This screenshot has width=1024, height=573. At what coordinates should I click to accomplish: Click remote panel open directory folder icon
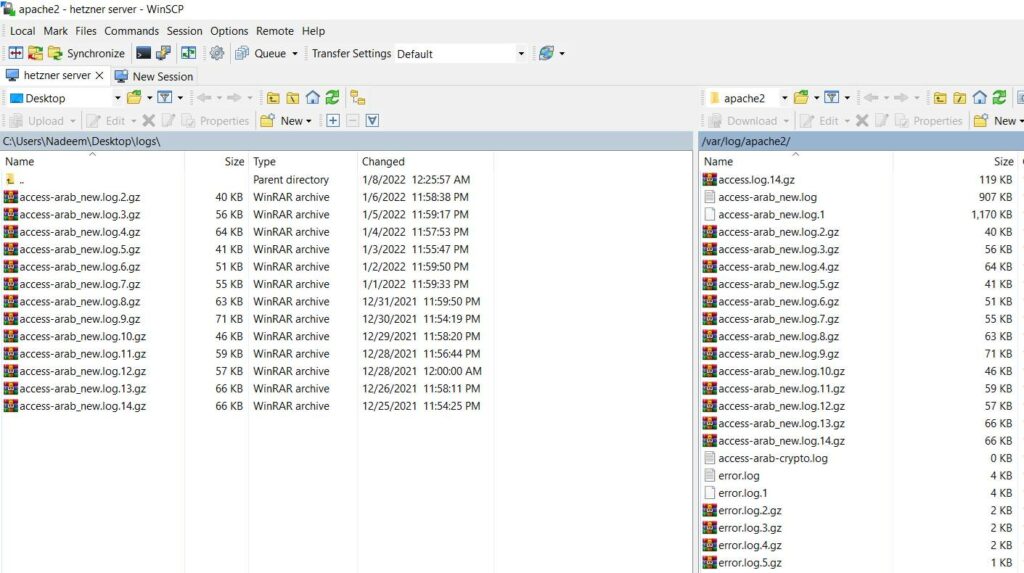(x=801, y=98)
